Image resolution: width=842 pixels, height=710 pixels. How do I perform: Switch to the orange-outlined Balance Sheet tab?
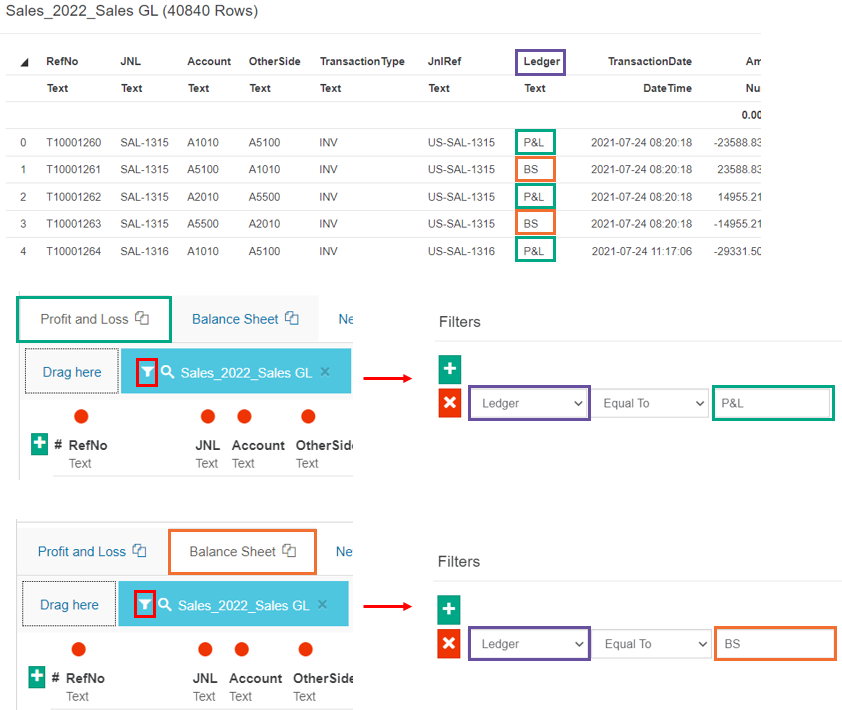pyautogui.click(x=233, y=551)
